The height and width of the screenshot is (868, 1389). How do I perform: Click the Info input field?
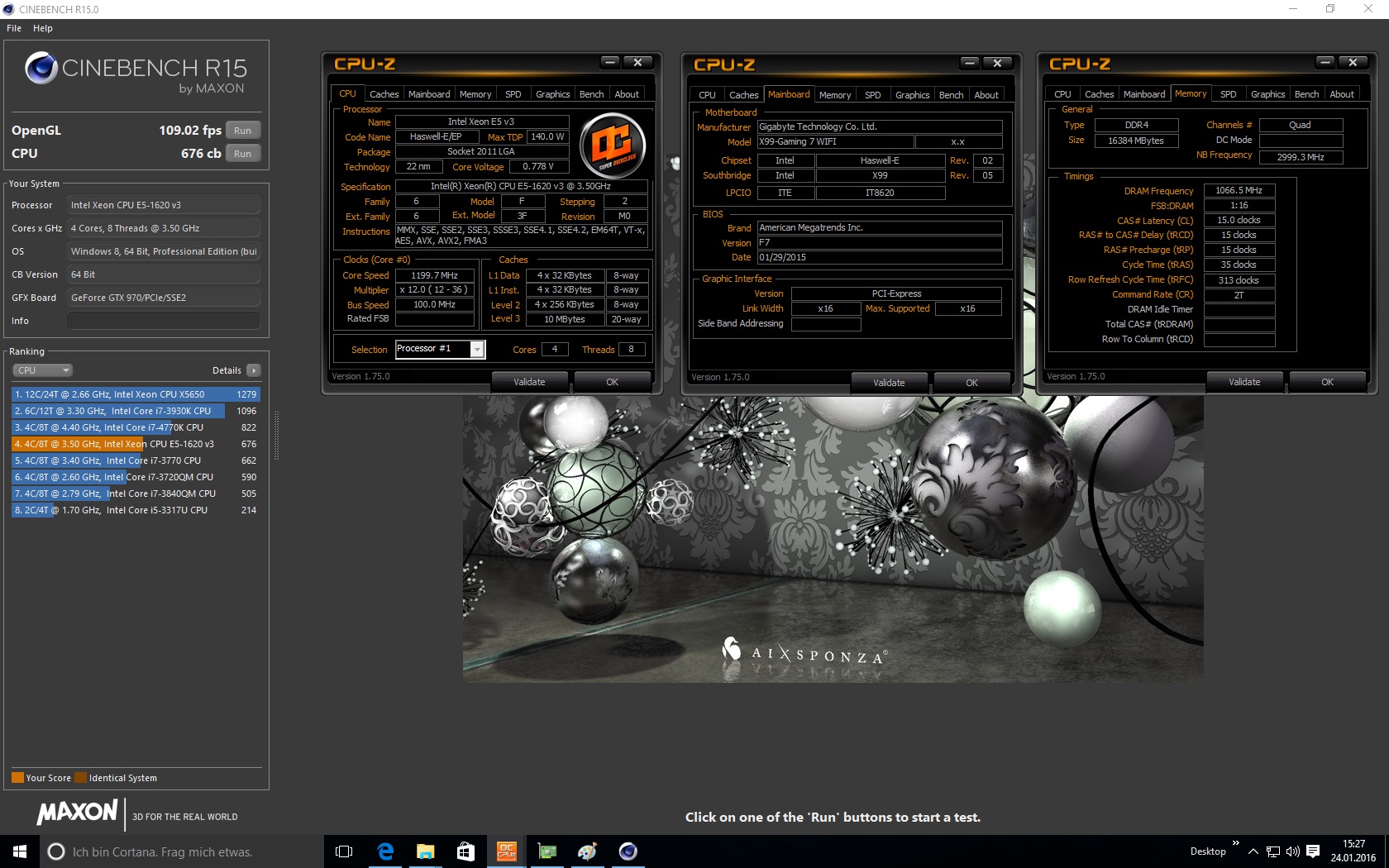coord(164,321)
